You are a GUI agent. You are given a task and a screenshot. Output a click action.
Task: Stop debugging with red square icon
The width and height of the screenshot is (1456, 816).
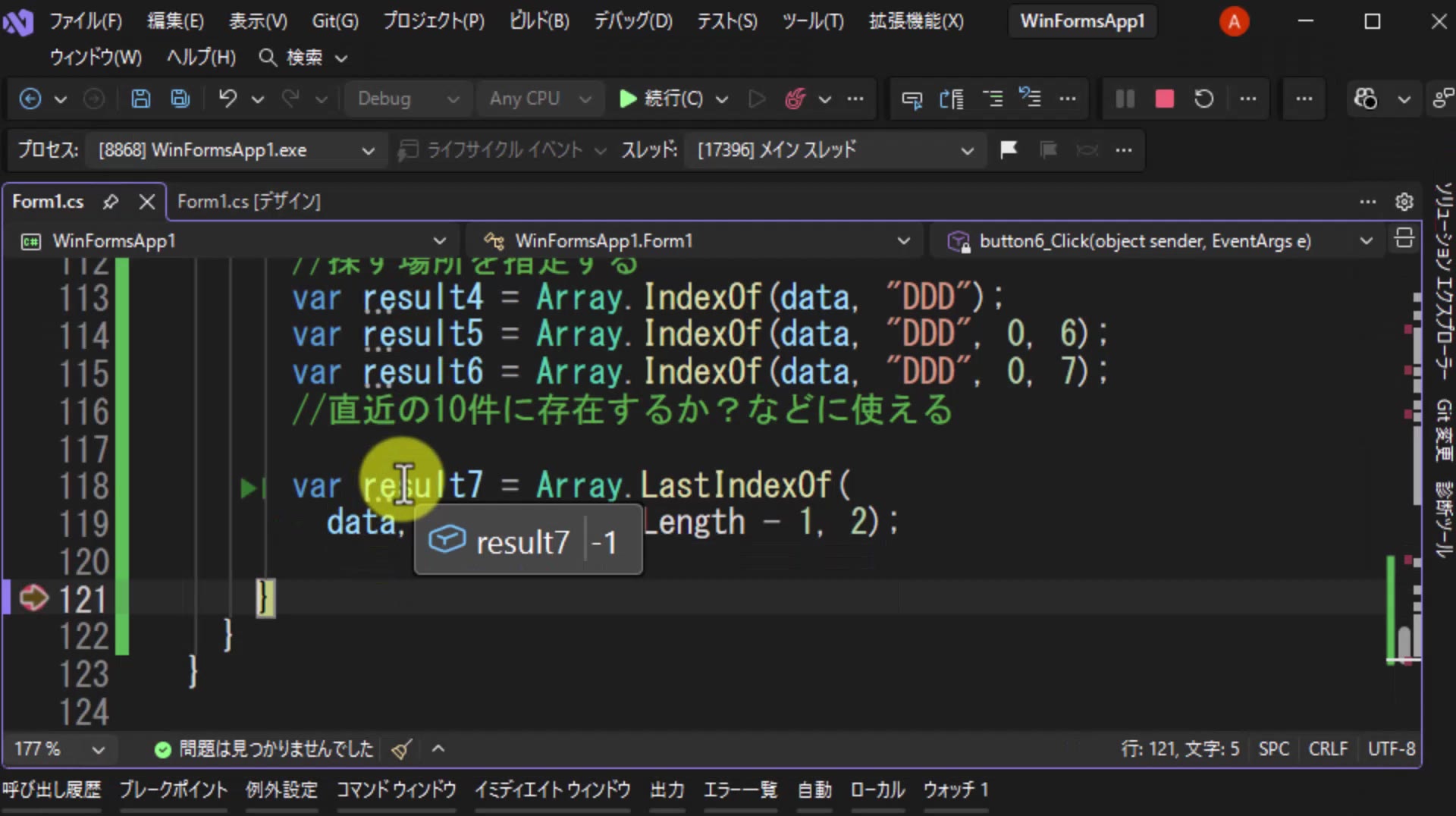coord(1164,99)
